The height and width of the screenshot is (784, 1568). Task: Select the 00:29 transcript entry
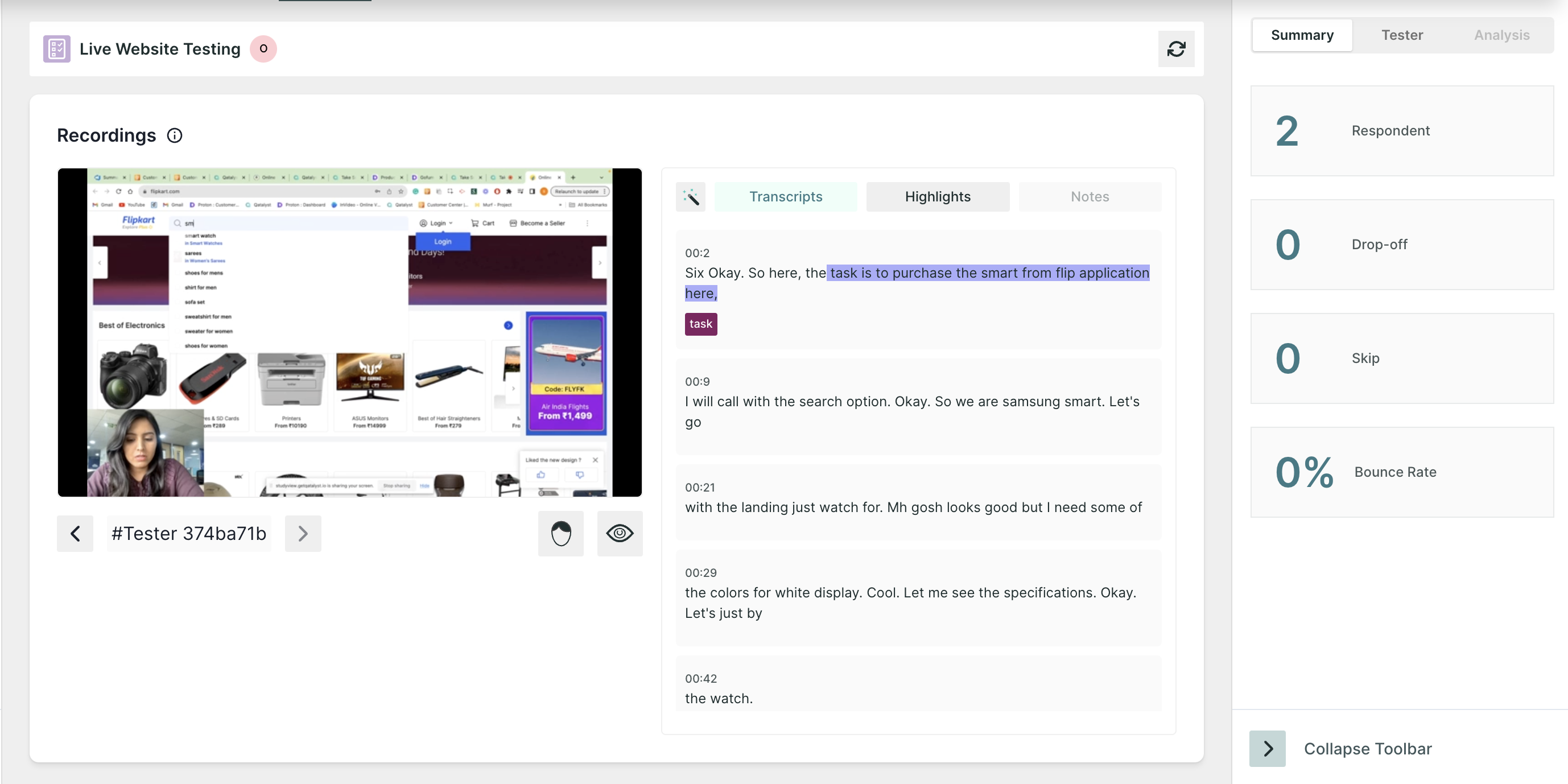click(x=918, y=597)
